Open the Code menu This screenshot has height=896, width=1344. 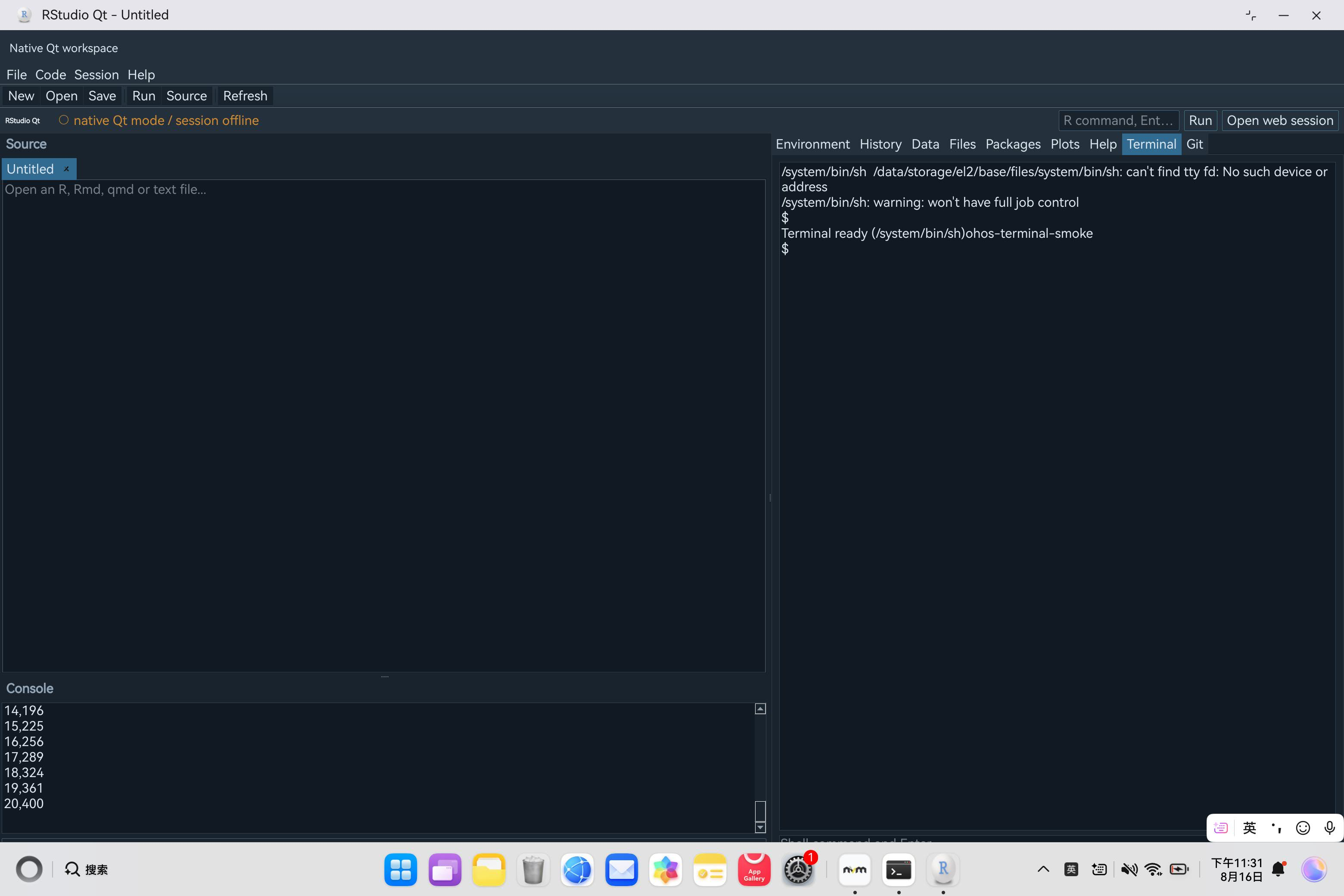coord(51,75)
